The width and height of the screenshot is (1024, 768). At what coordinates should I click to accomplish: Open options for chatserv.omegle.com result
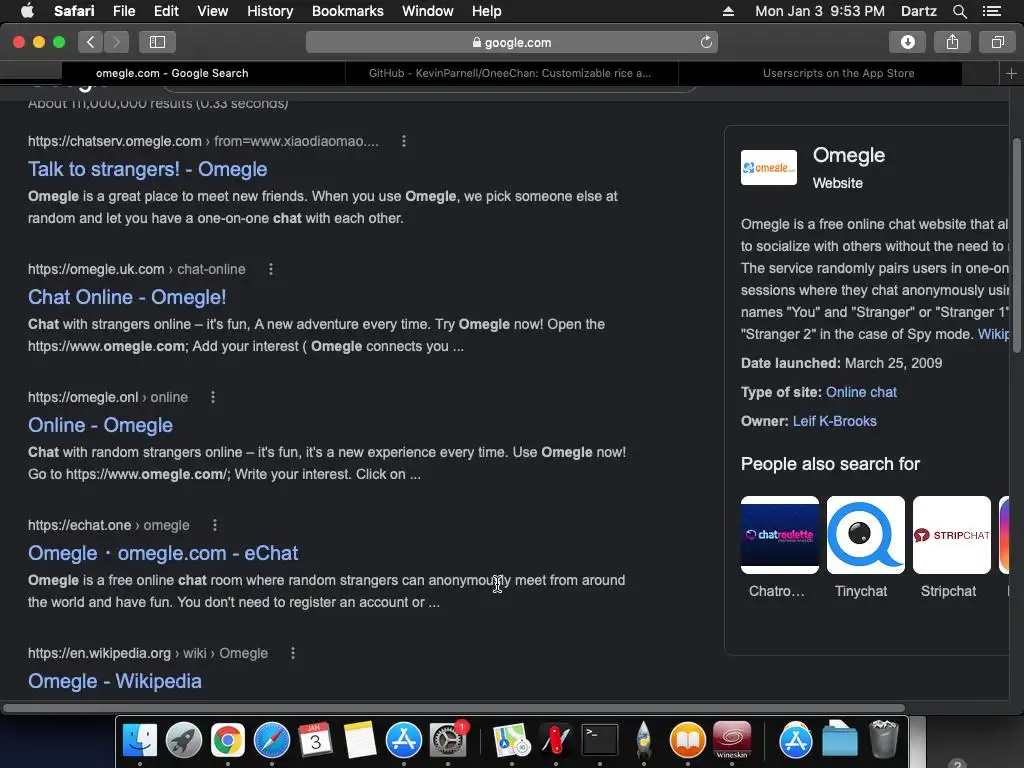pyautogui.click(x=404, y=141)
